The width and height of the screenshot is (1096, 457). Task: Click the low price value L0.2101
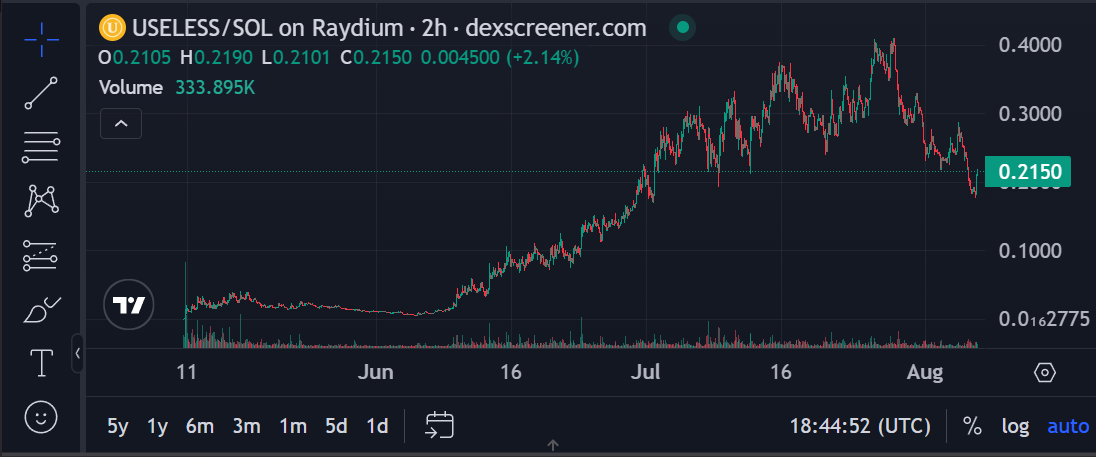click(x=296, y=58)
